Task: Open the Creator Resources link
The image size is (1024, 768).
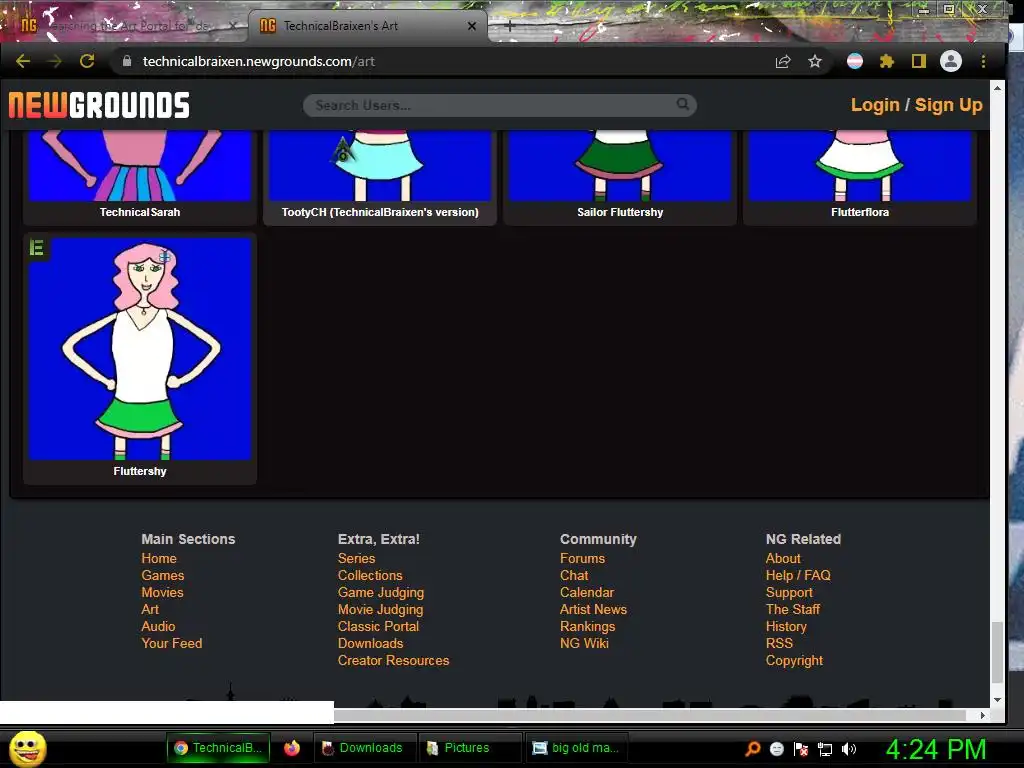Action: (393, 660)
